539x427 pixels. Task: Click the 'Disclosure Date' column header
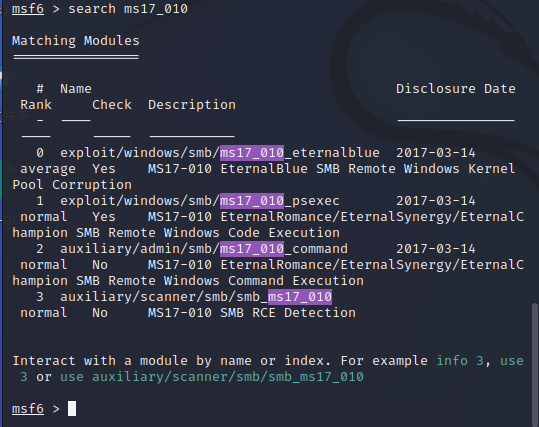coord(456,89)
